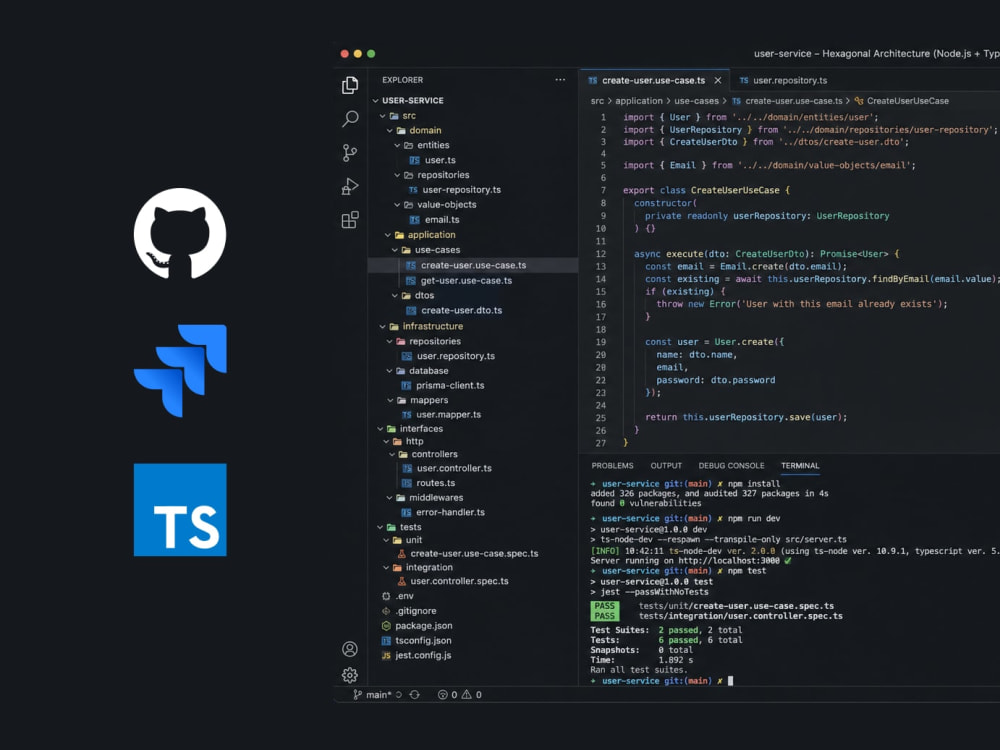Viewport: 1000px width, 750px height.
Task: Click the src breadcrumb segment
Action: point(597,101)
